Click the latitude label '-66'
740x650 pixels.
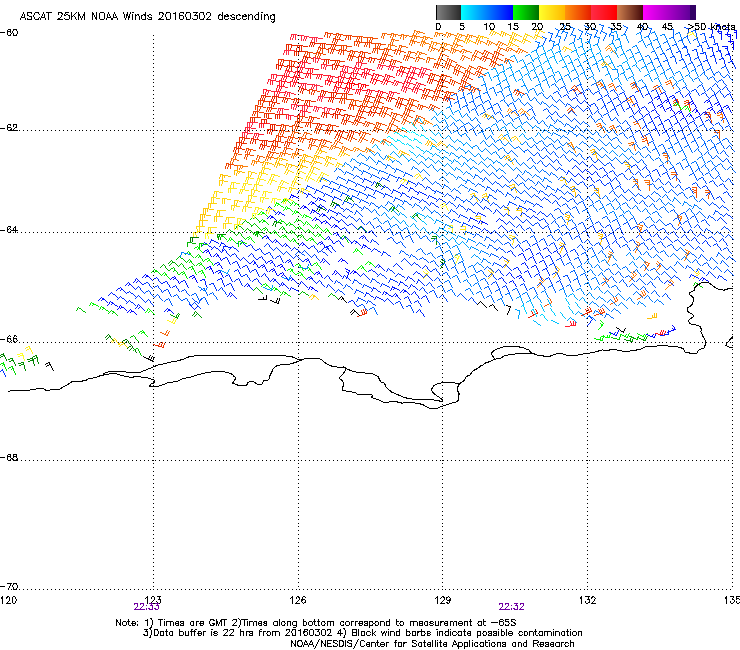click(x=9, y=340)
